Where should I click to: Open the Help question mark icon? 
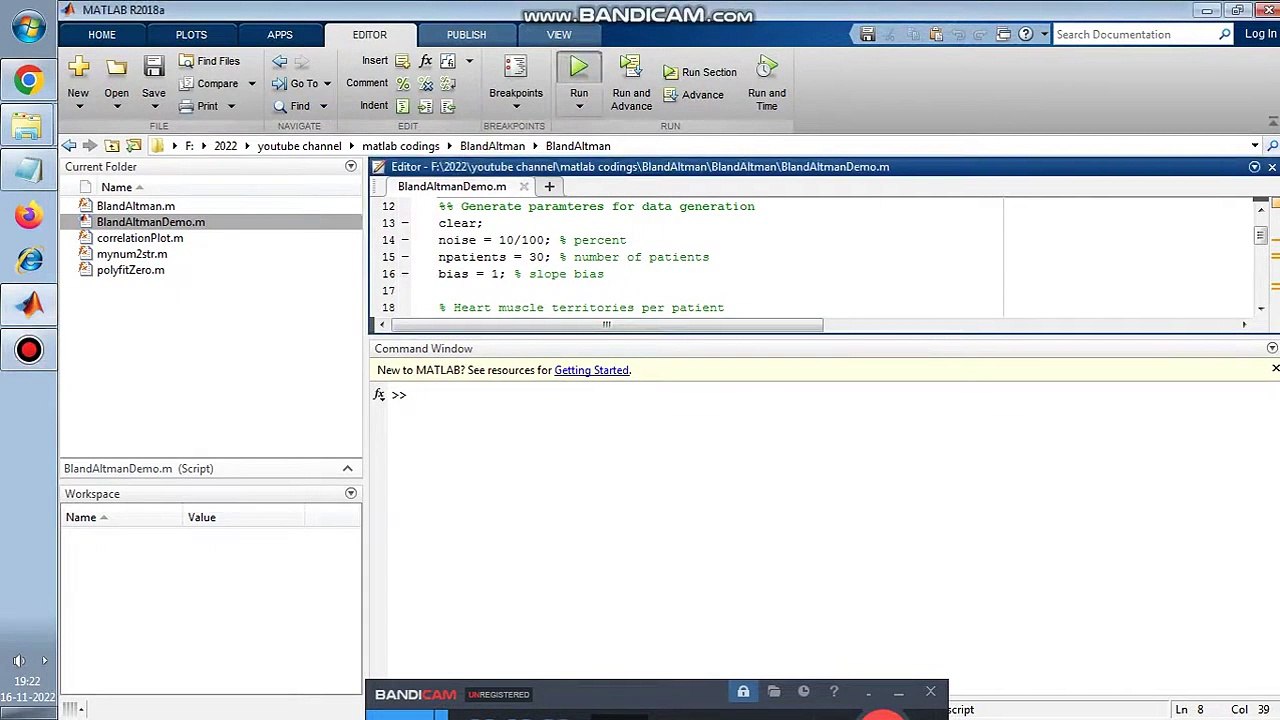click(x=1026, y=34)
